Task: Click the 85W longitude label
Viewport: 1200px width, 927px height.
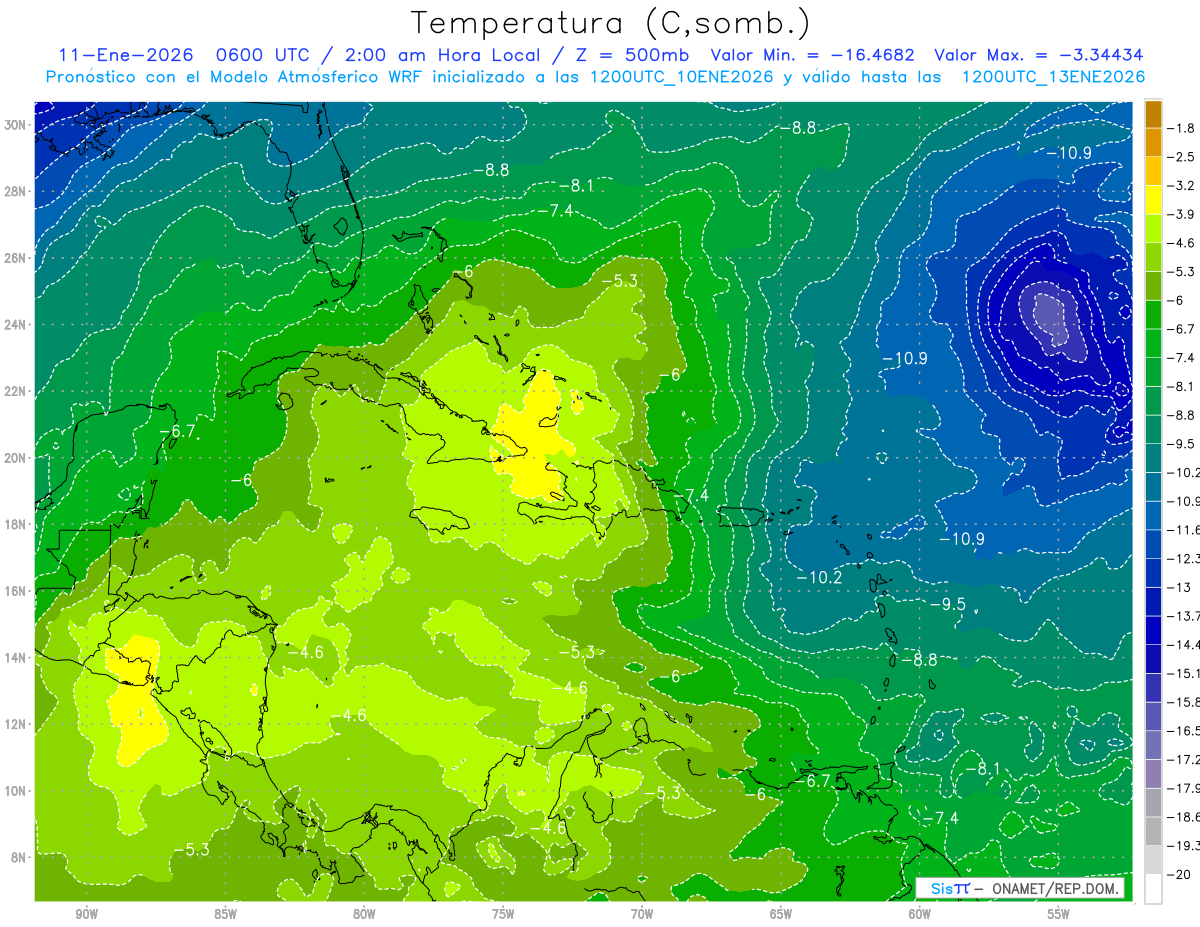Action: pos(225,915)
